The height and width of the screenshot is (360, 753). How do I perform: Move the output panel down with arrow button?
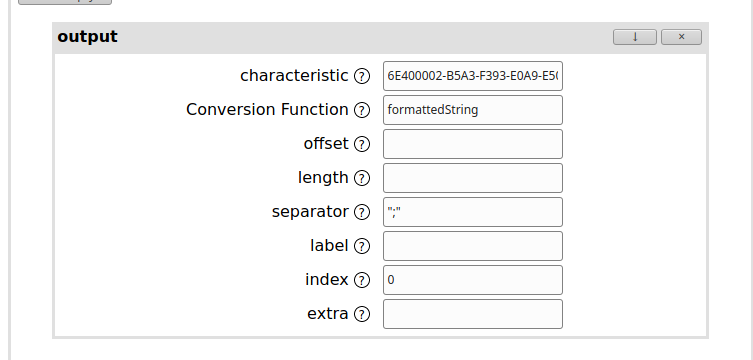634,37
